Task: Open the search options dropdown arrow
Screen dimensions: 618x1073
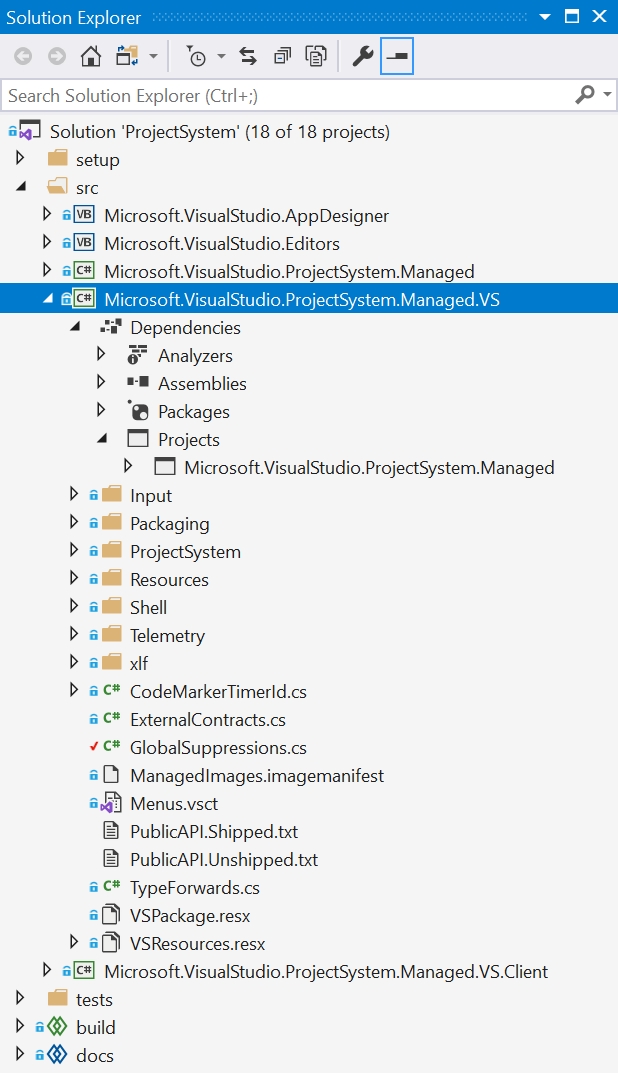Action: tap(607, 94)
